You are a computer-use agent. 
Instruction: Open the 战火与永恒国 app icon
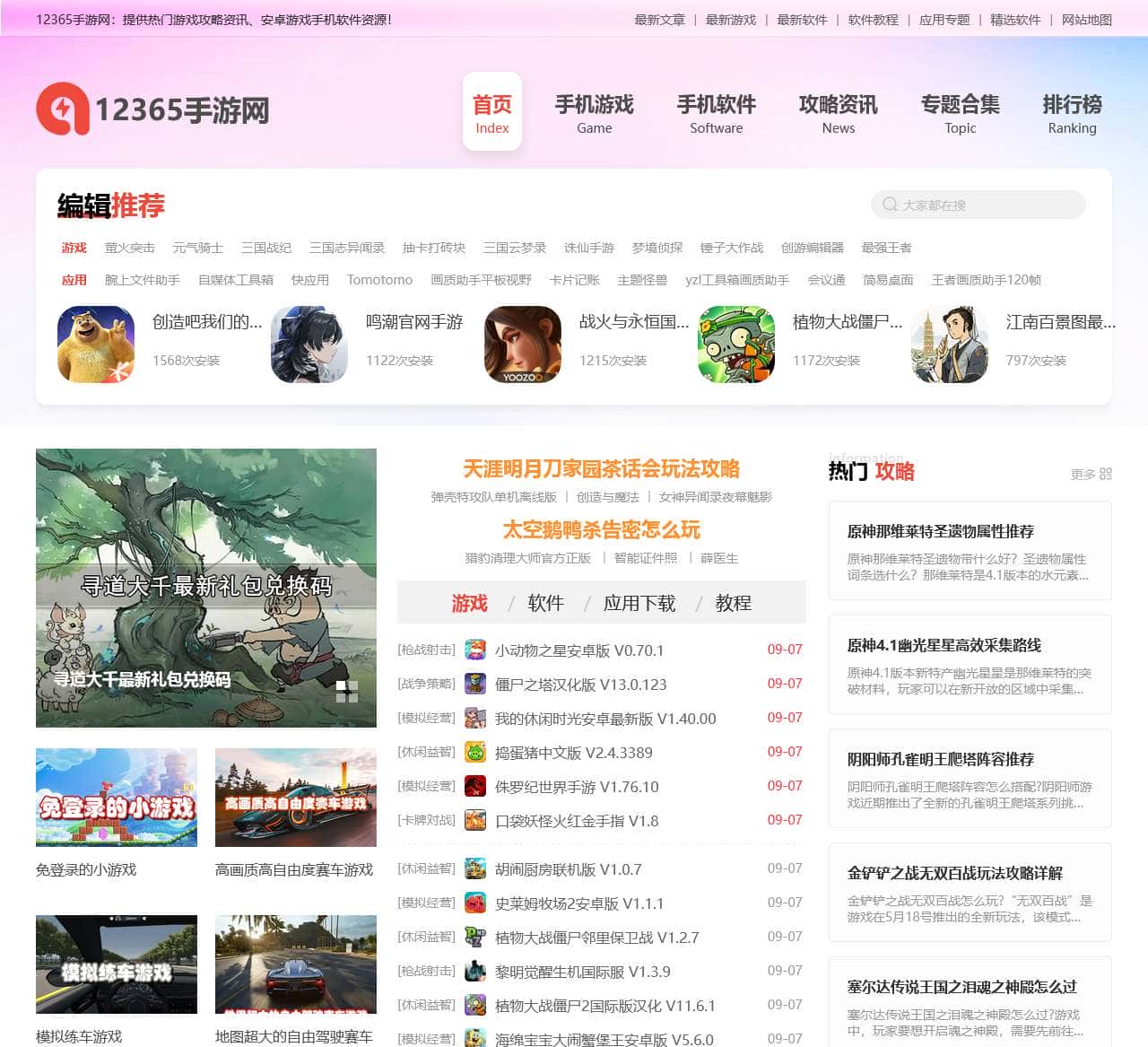pyautogui.click(x=523, y=345)
